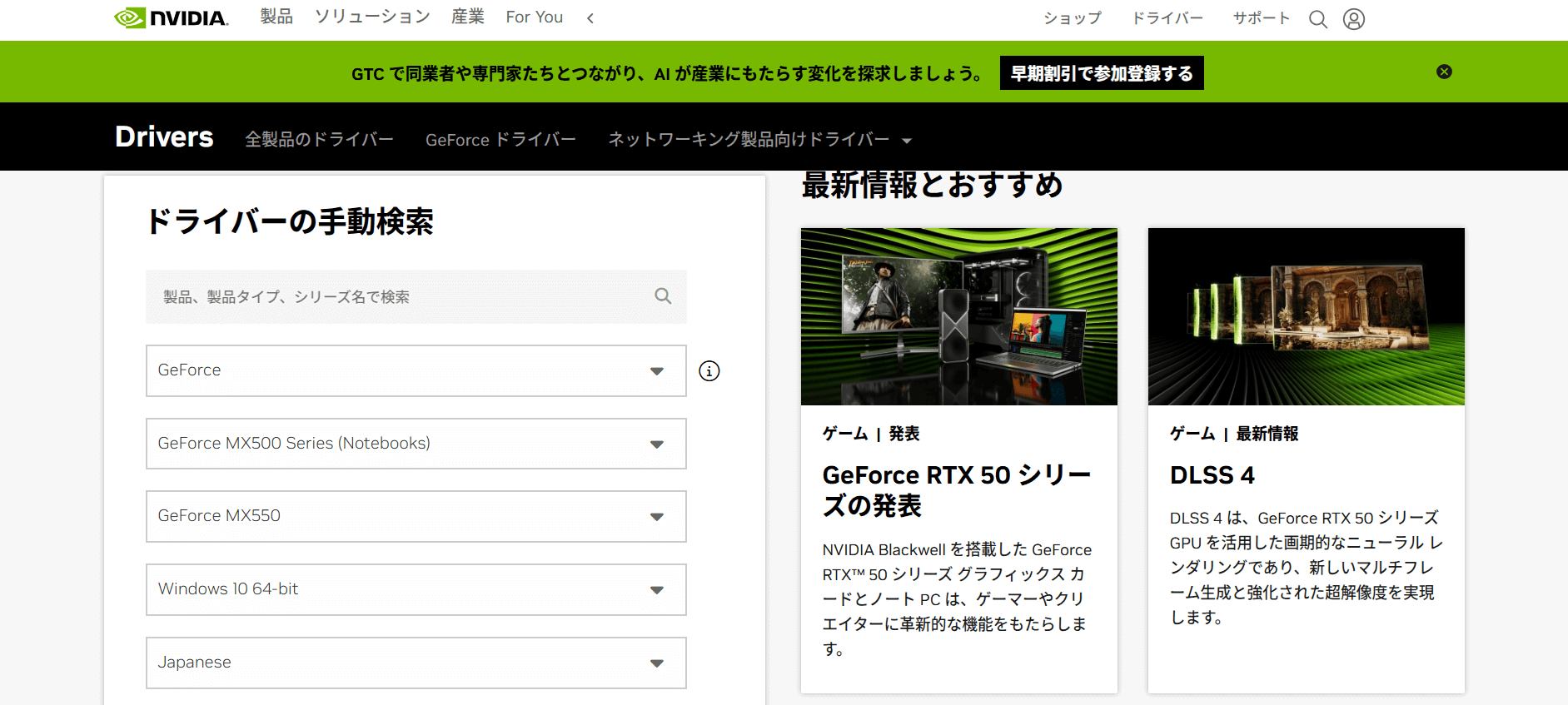Click the Drivers heading link
The width and height of the screenshot is (1568, 705).
pyautogui.click(x=164, y=137)
